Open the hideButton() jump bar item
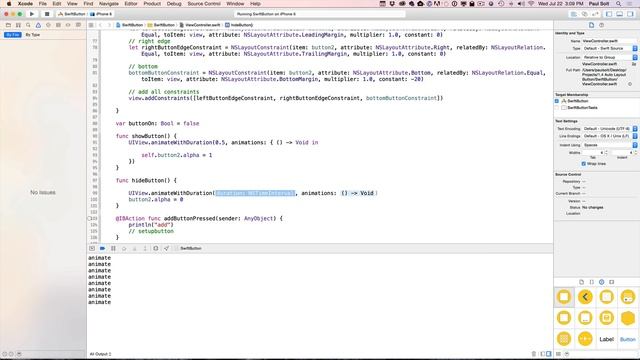 (x=239, y=25)
